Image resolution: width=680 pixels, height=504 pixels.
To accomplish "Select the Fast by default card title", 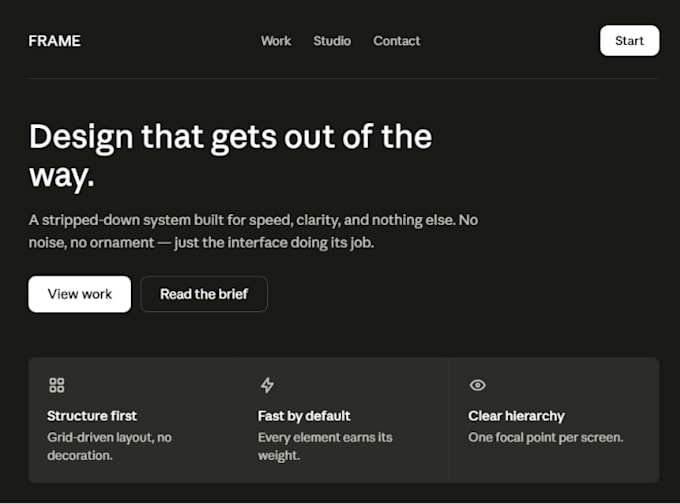I will (x=304, y=416).
